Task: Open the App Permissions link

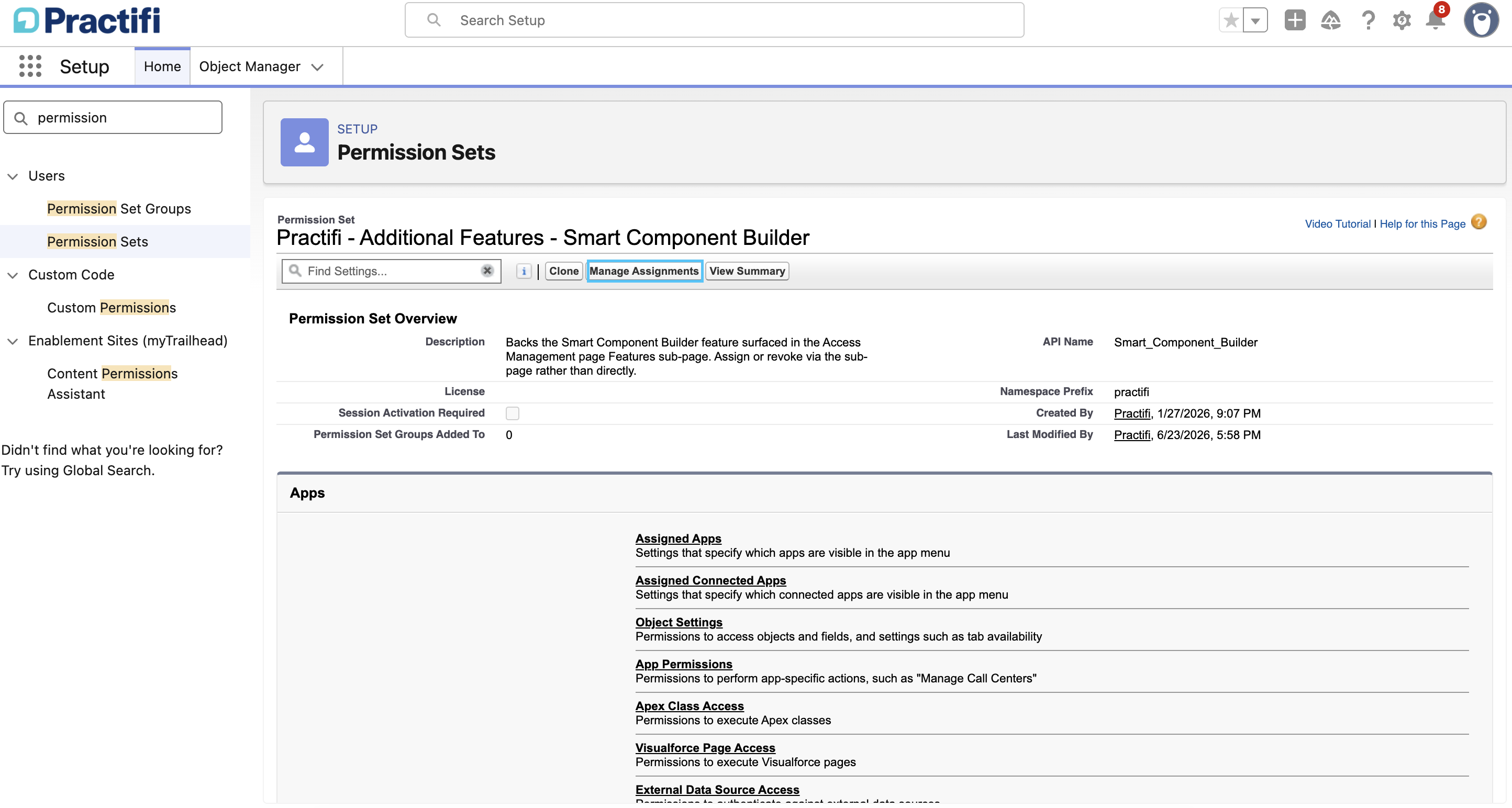Action: coord(684,664)
